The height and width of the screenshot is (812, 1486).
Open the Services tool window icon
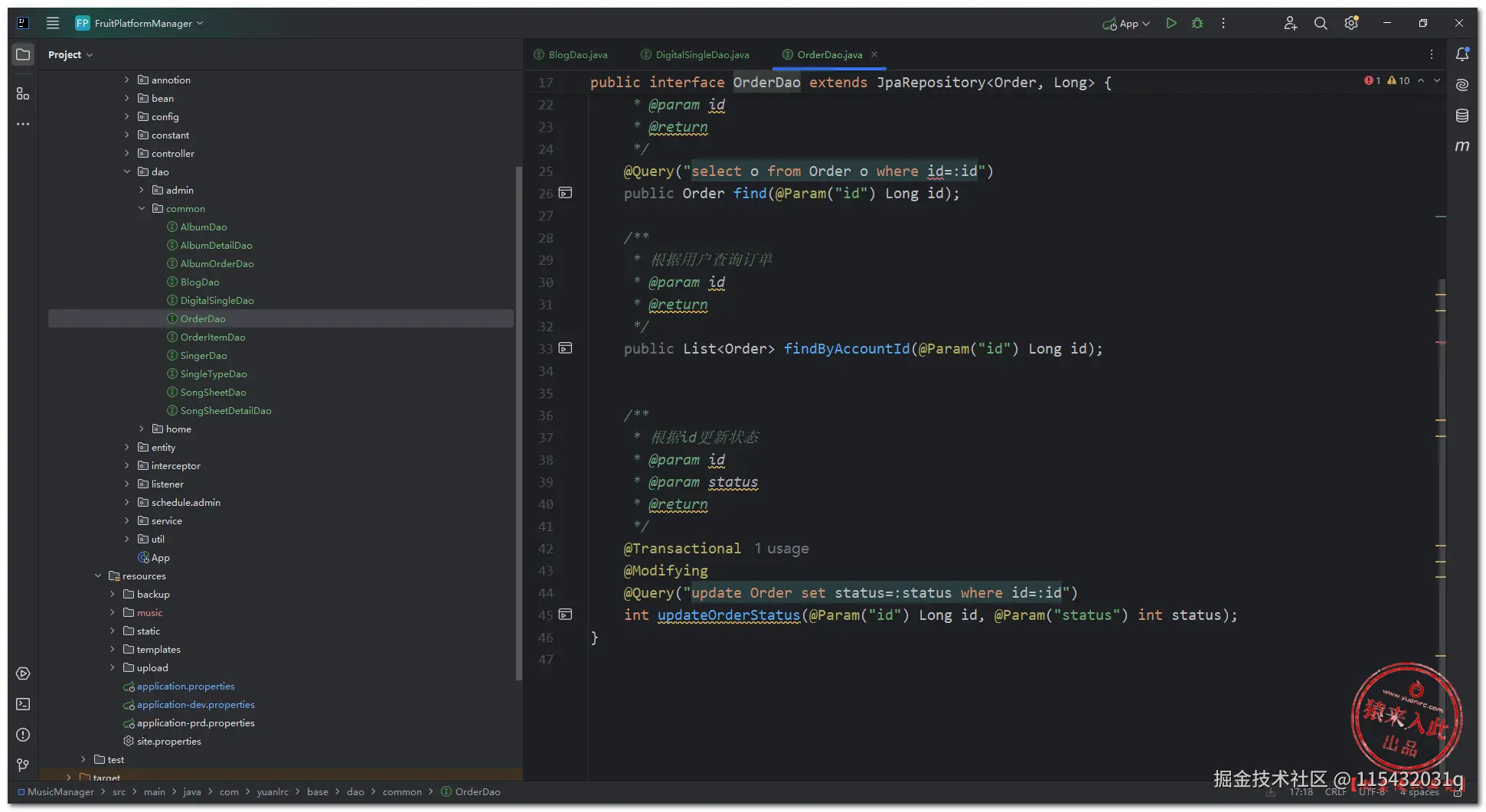23,673
